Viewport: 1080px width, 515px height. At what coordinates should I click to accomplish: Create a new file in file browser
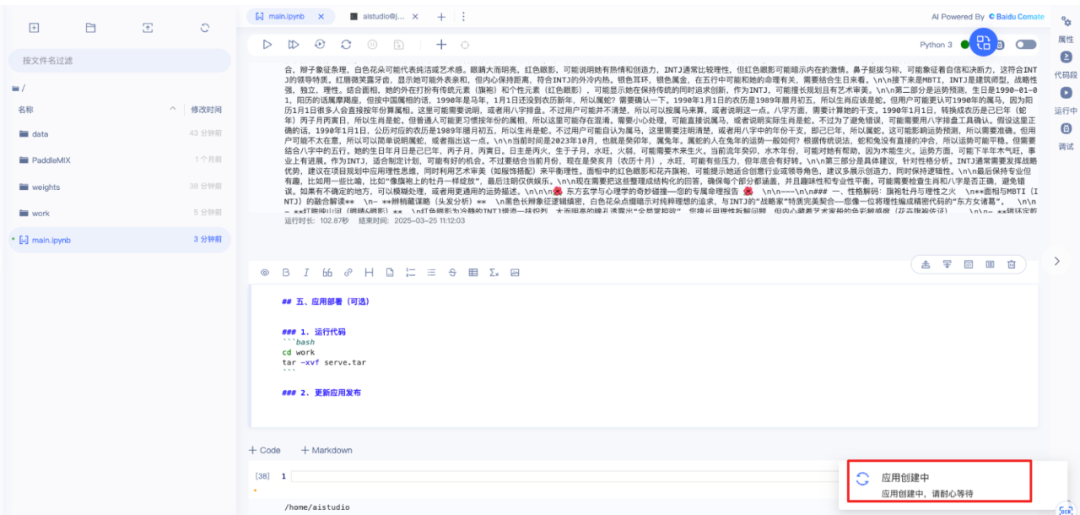[x=33, y=28]
